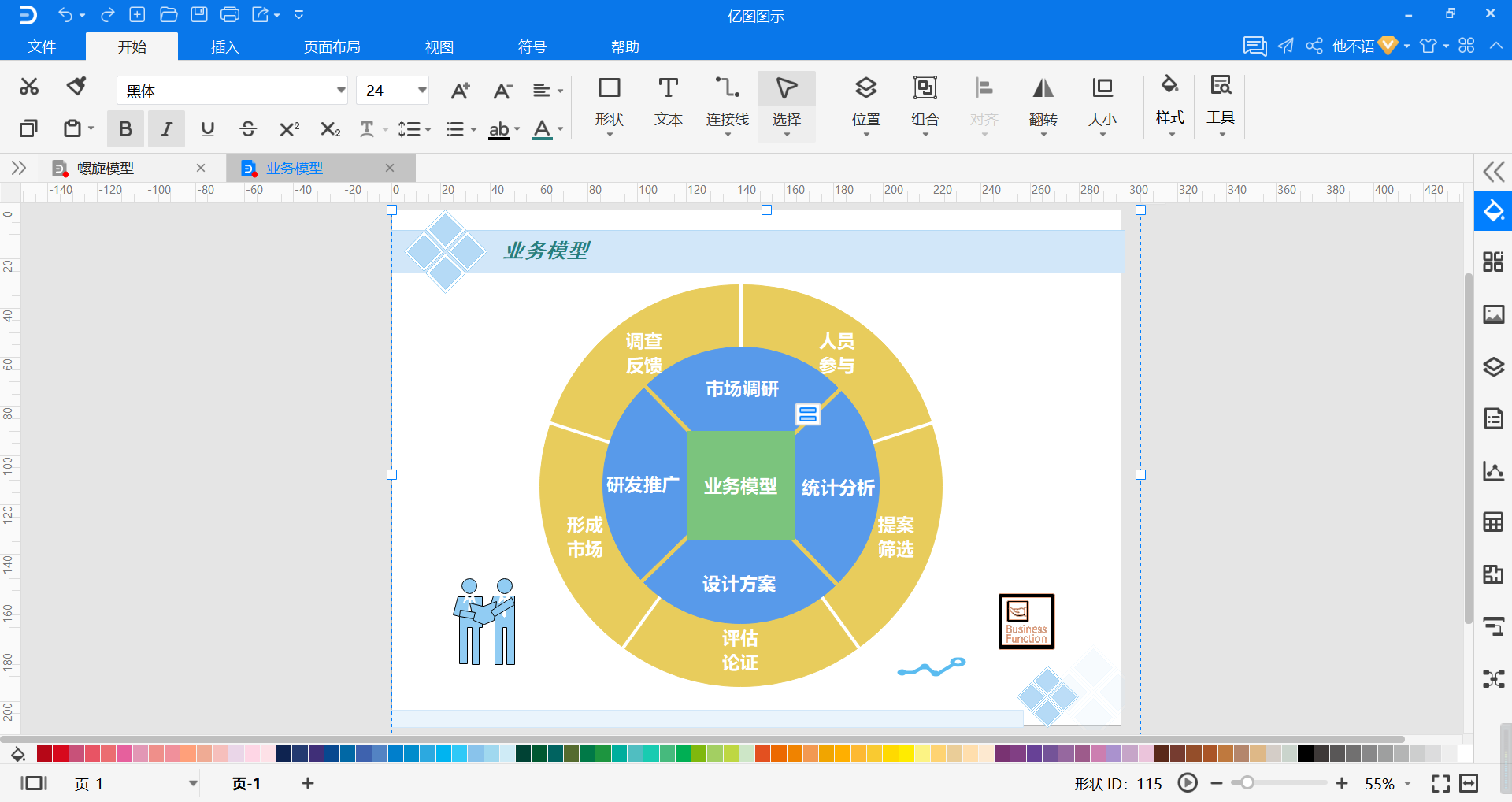The width and height of the screenshot is (1512, 802).
Task: Toggle Subscript formatting
Action: point(331,128)
